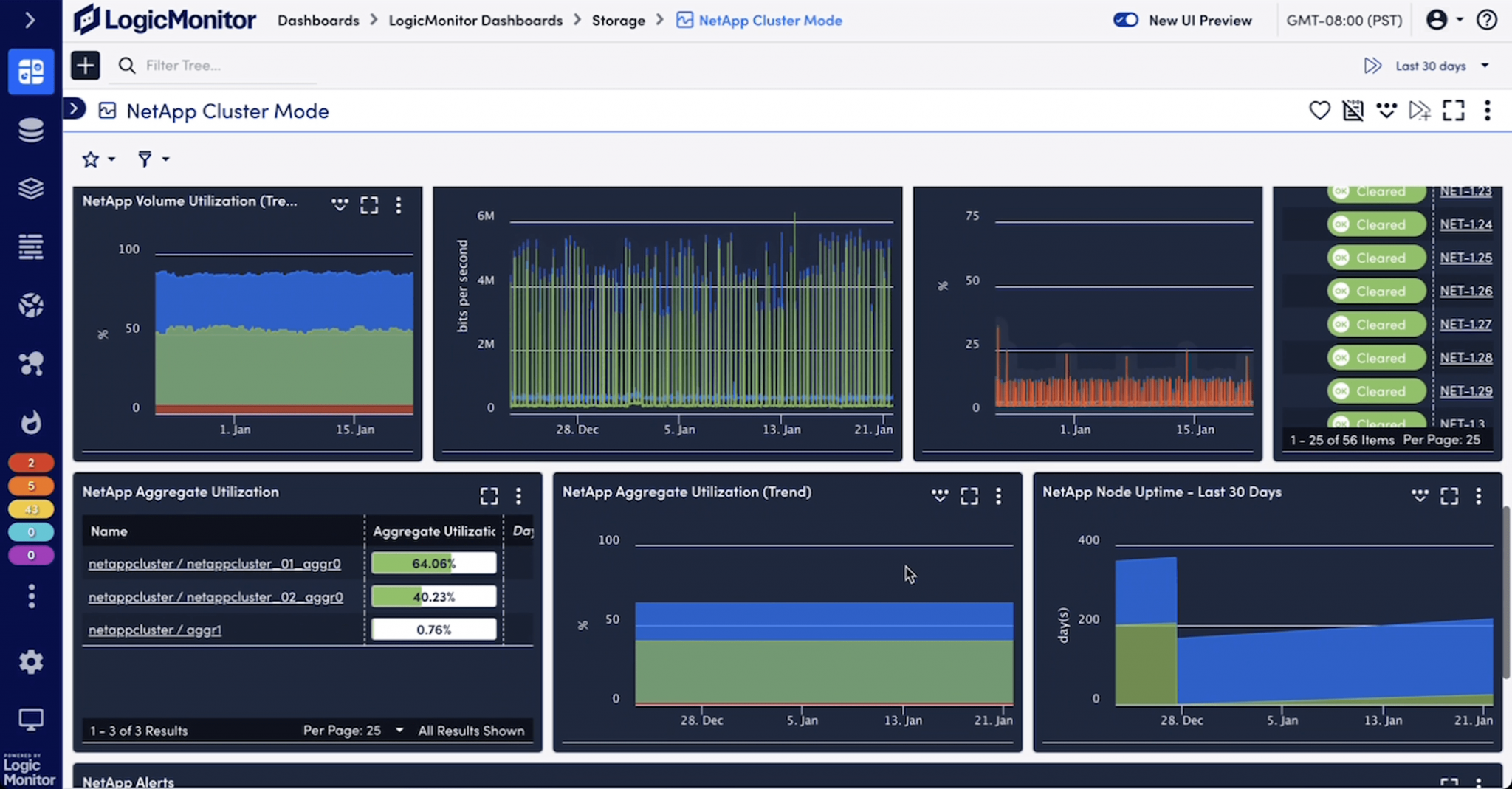Navigate to LogicMonitor Dashboards breadcrumb

(475, 20)
